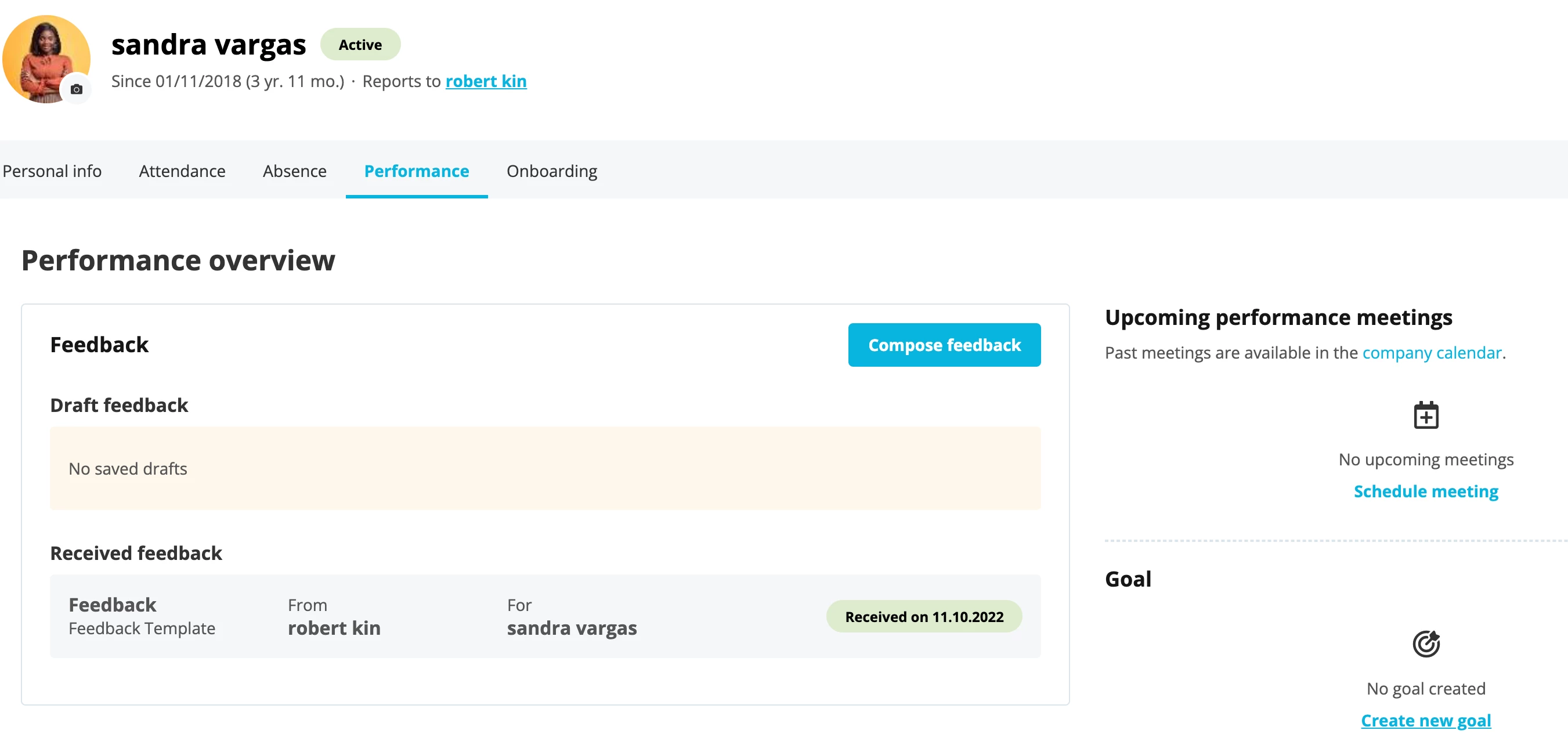Viewport: 1568px width, 752px height.
Task: Click the Active status badge
Action: click(x=360, y=45)
